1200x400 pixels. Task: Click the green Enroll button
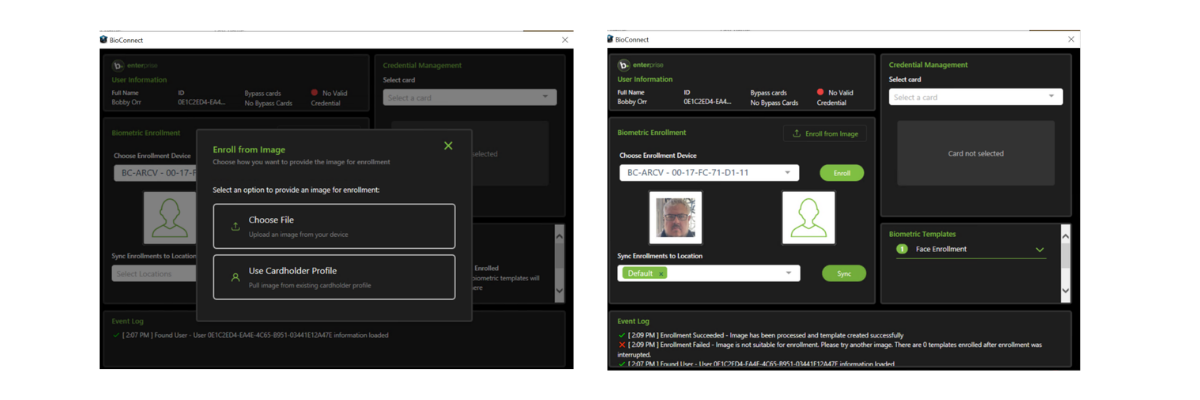point(842,173)
